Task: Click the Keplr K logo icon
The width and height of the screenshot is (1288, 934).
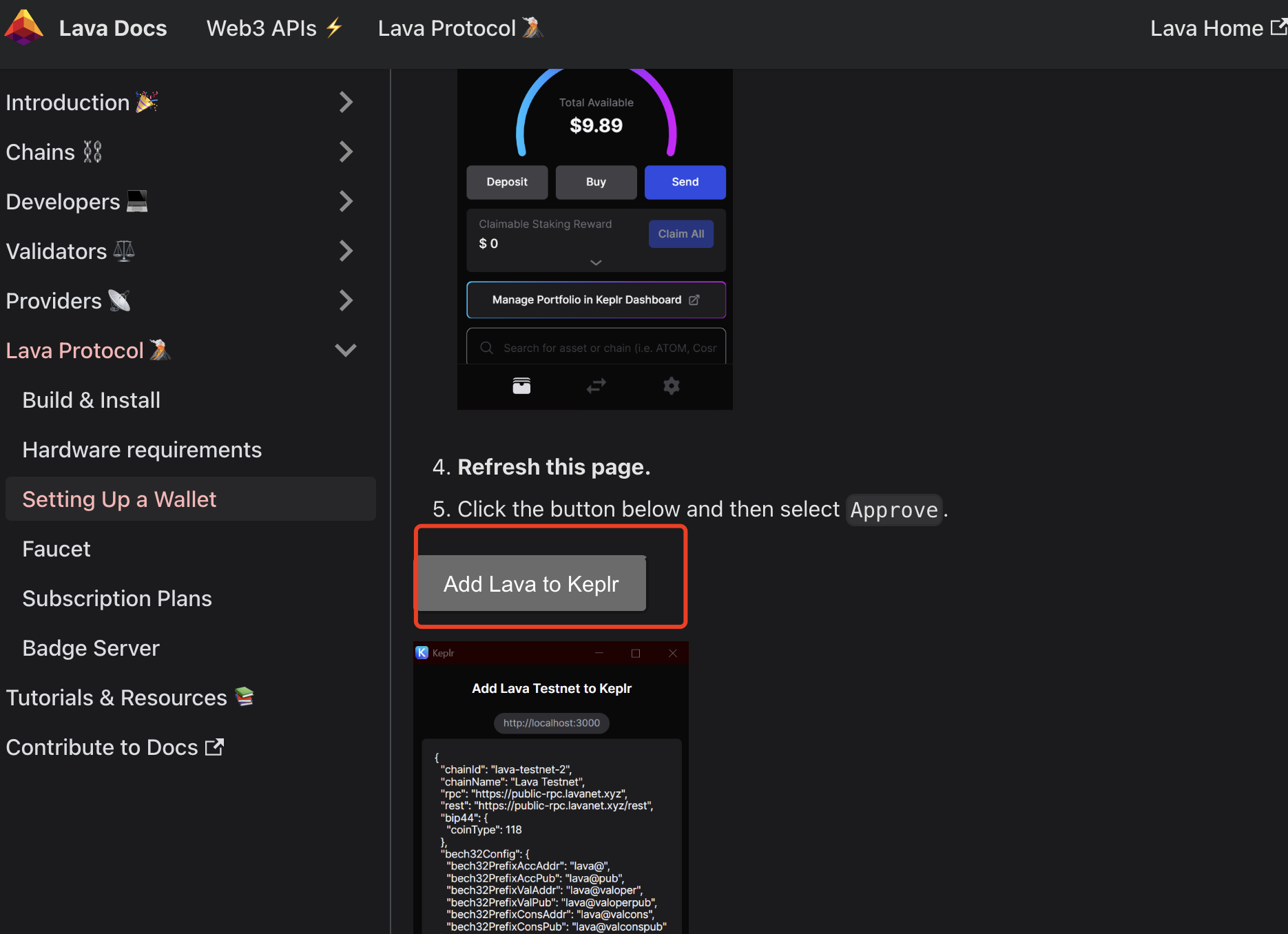Action: click(x=422, y=653)
